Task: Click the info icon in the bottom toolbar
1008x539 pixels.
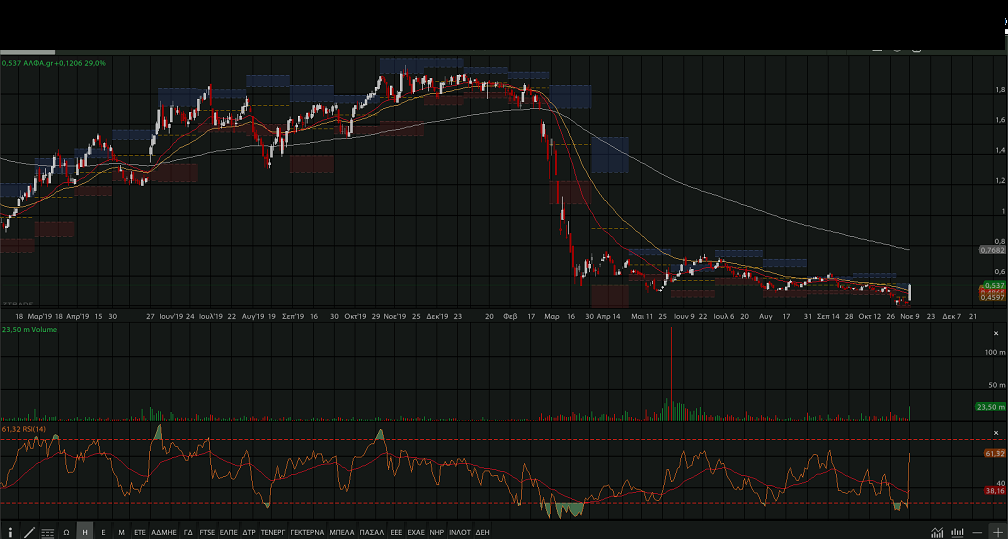Action: tap(10, 532)
